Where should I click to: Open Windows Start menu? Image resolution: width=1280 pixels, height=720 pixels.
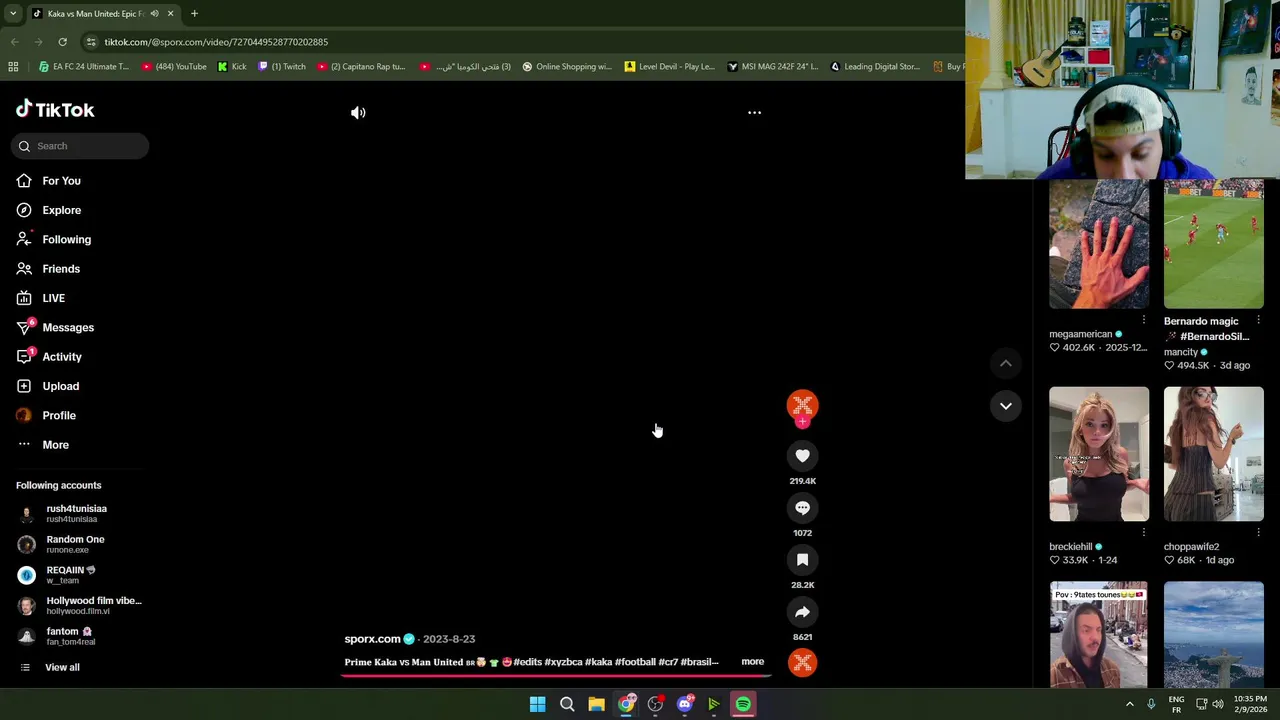click(537, 705)
